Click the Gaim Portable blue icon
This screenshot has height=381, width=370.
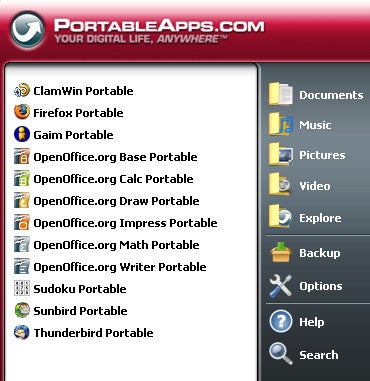22,134
